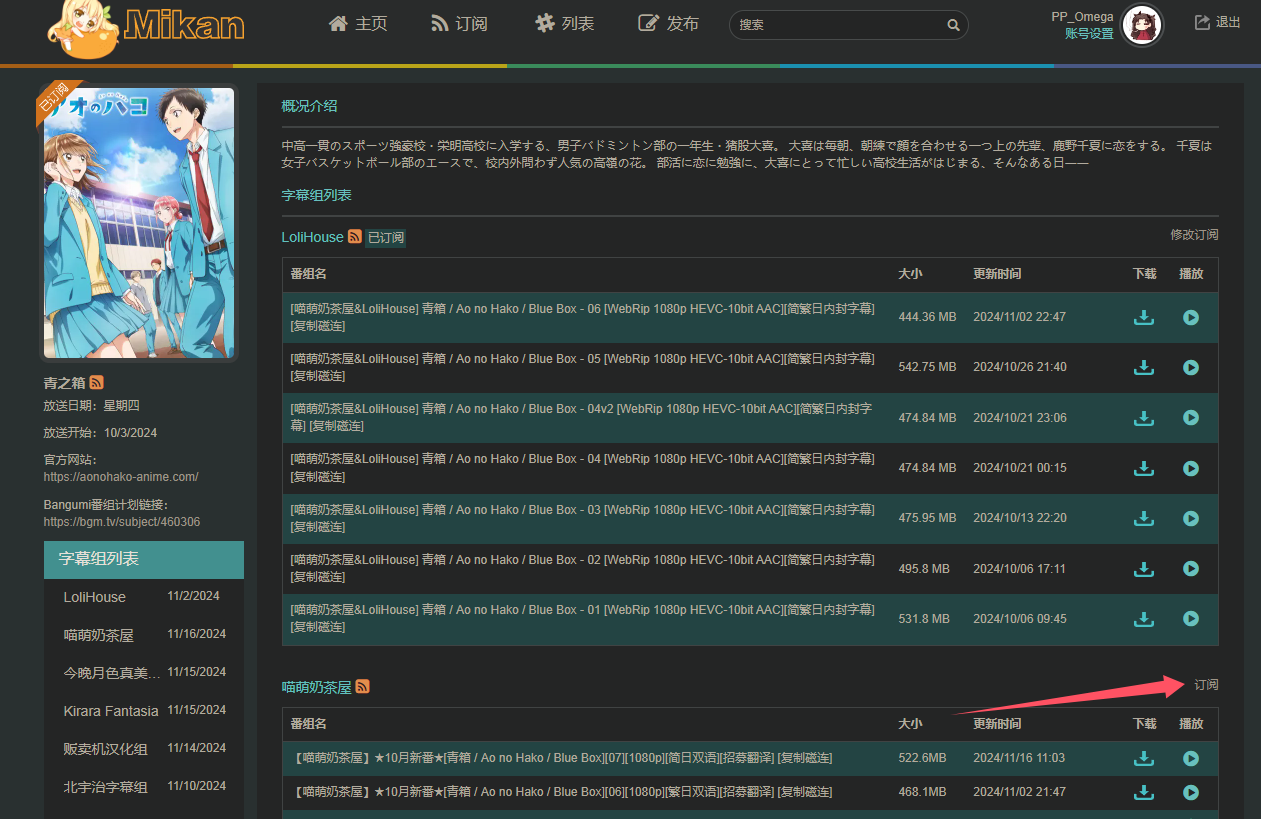Screen dimensions: 1261x819
Task: Download LoliHouse Blue Box episode 06 torrent
Action: 1144,317
